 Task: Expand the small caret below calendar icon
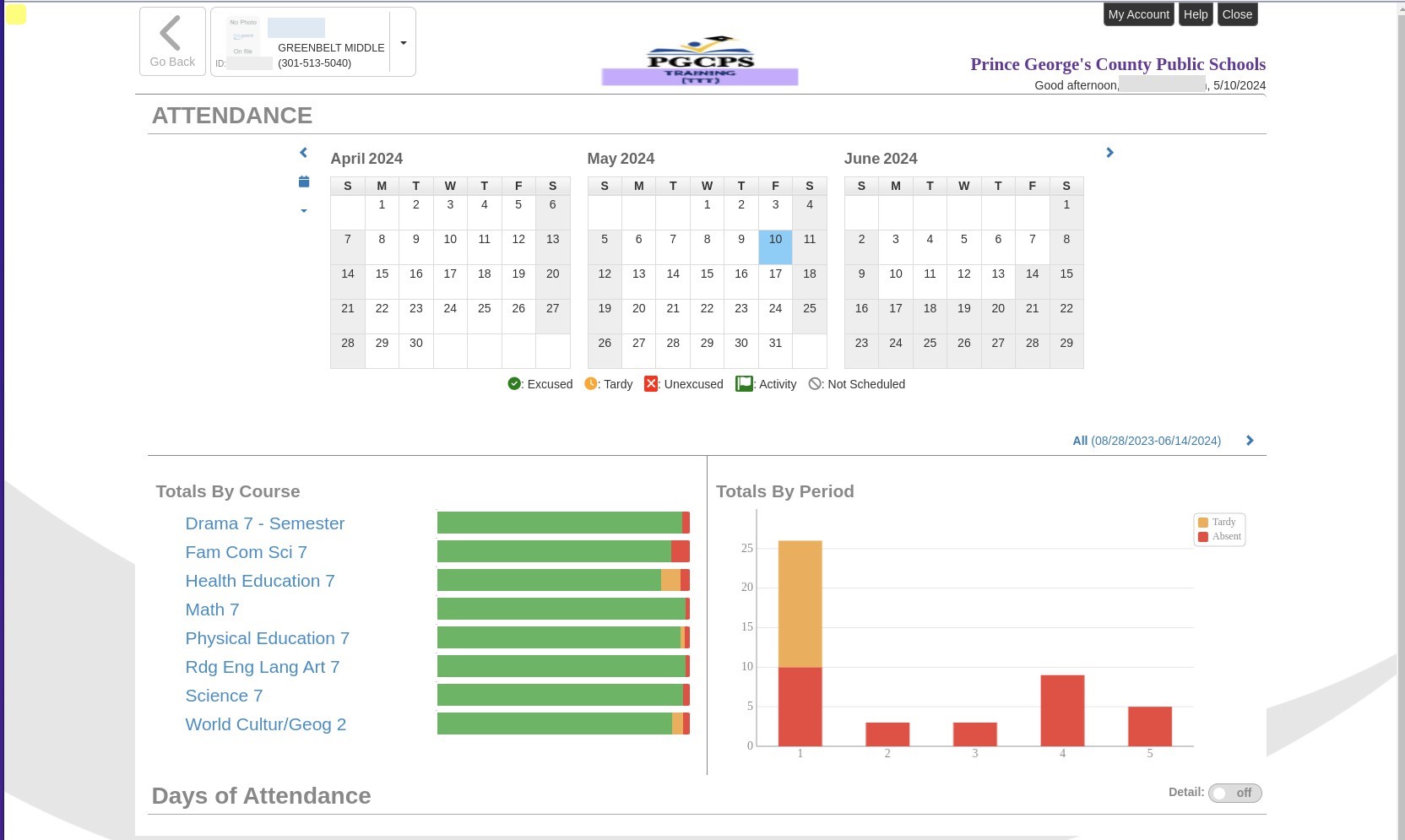tap(304, 211)
